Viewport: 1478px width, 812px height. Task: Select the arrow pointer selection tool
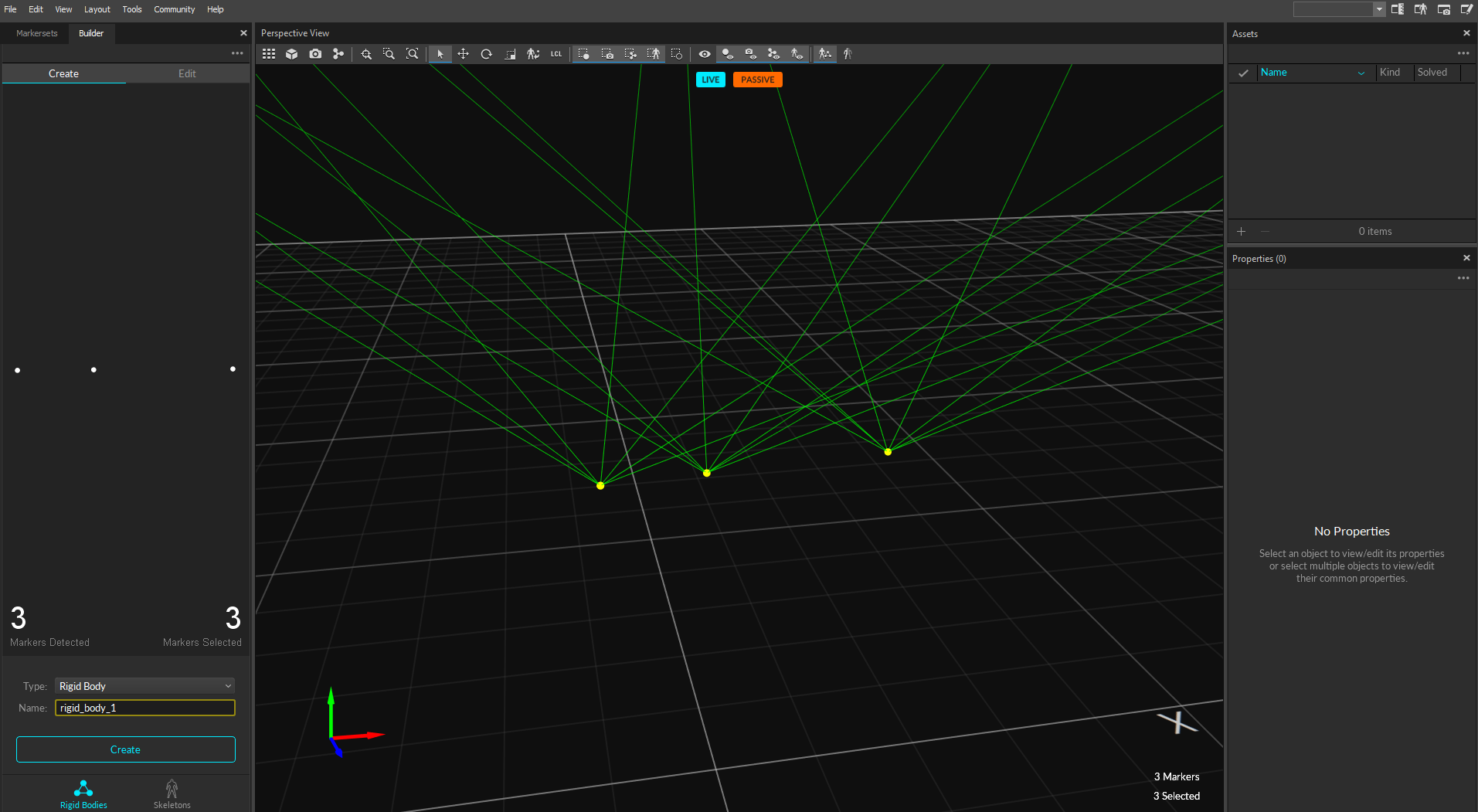click(440, 54)
